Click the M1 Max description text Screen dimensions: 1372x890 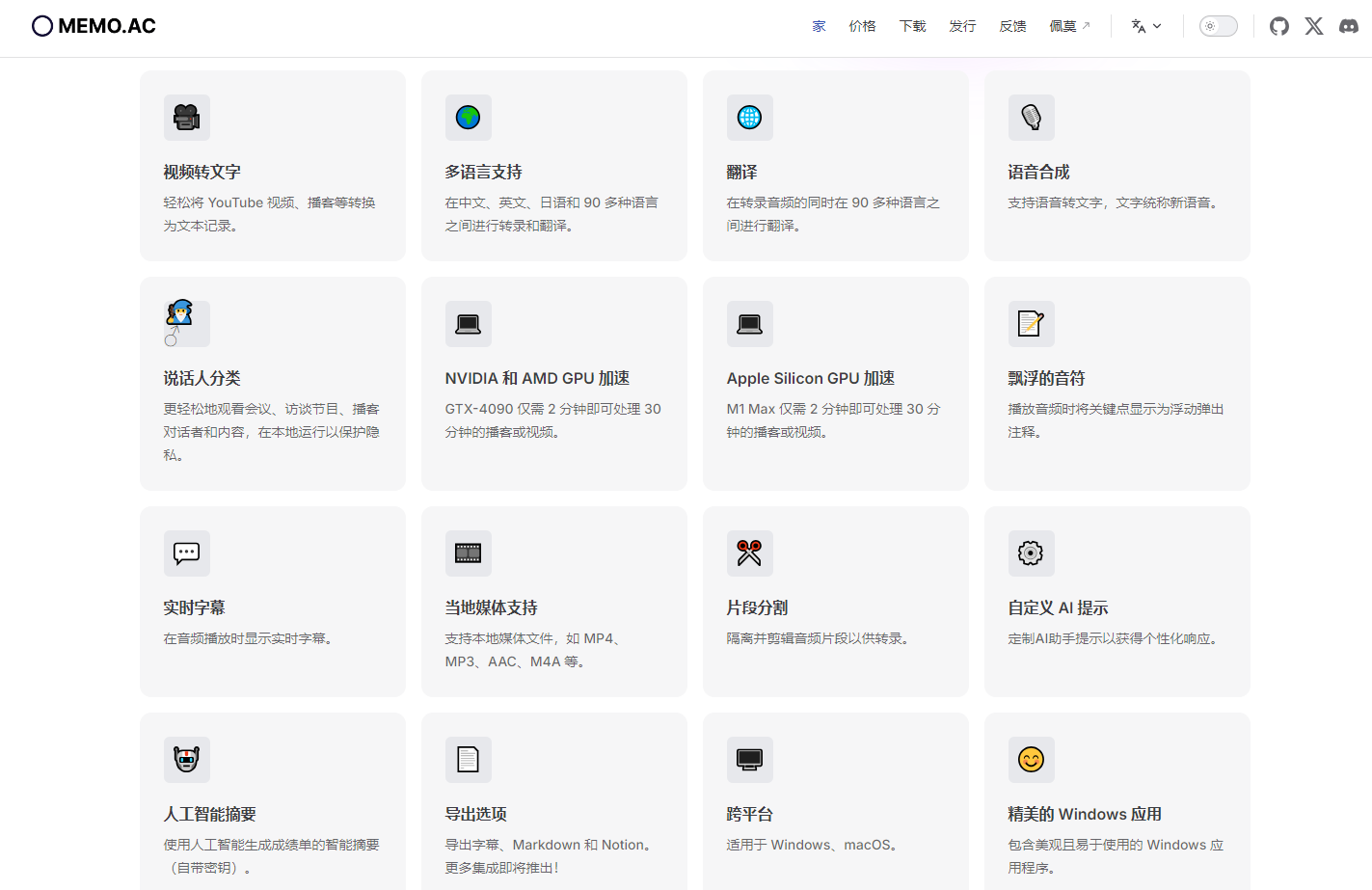pyautogui.click(x=834, y=420)
